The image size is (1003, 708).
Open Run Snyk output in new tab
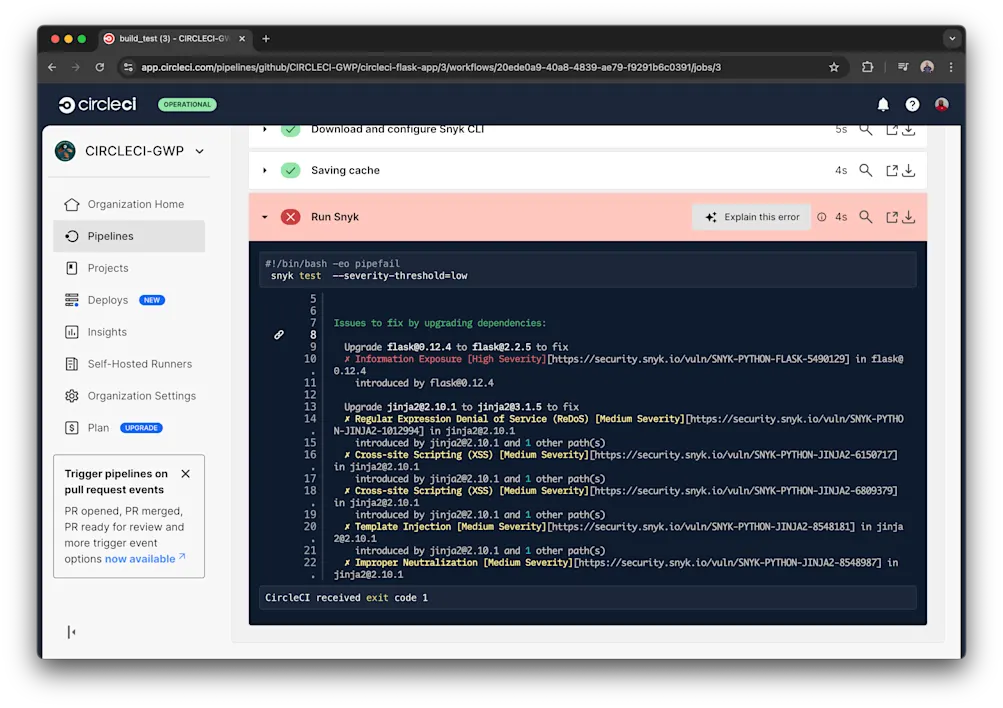pyautogui.click(x=892, y=217)
